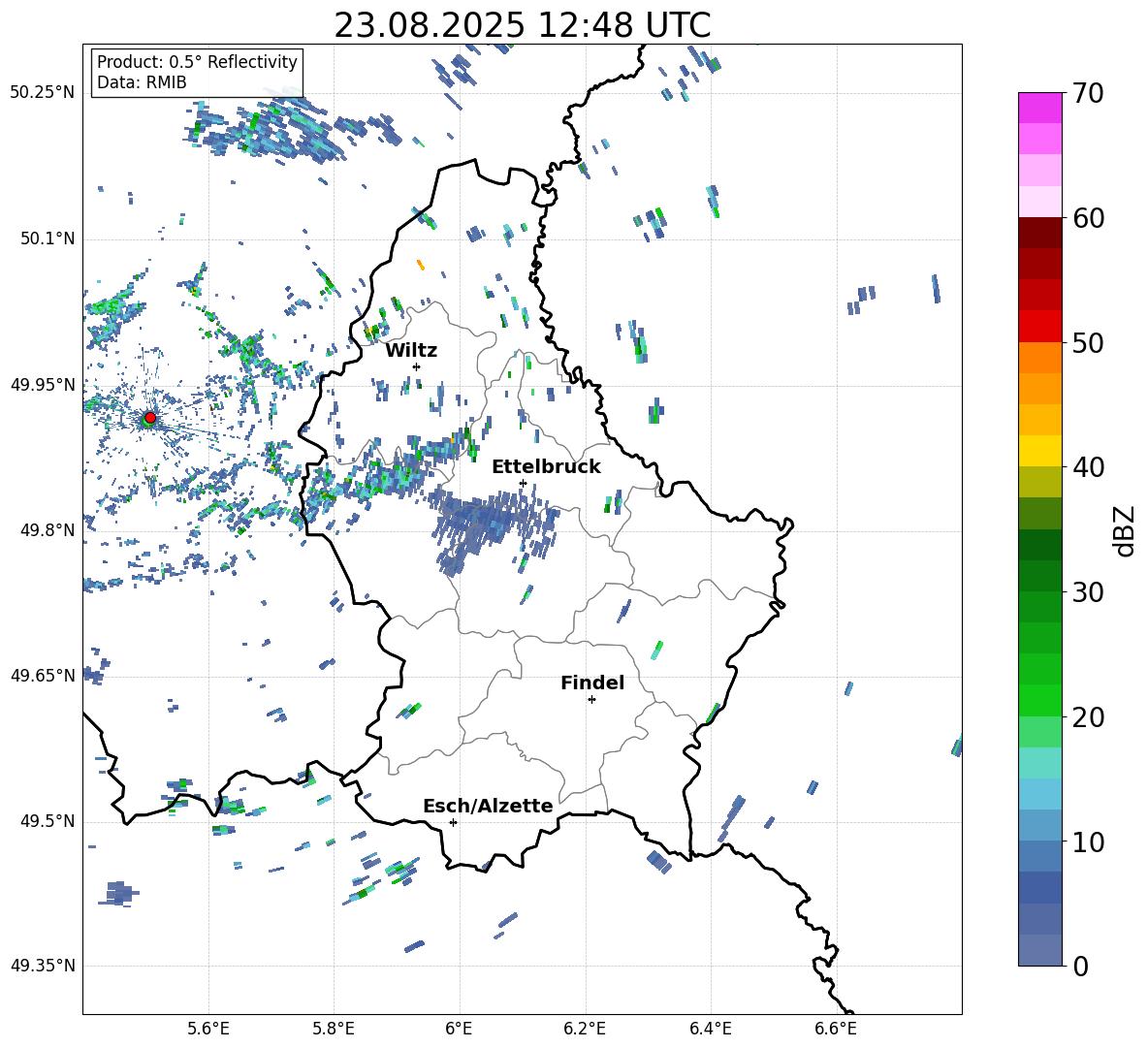Click the latitude label 49.35°N

[x=43, y=966]
